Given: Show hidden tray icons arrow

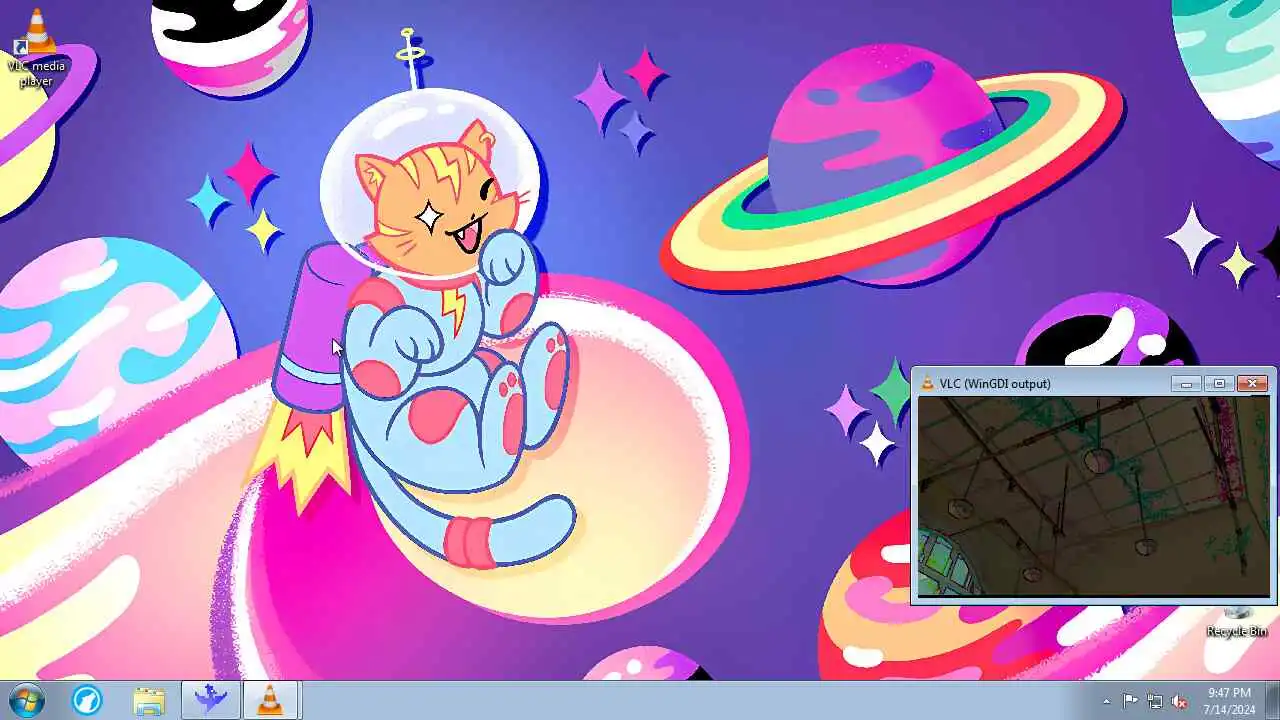Looking at the screenshot, I should click(1106, 701).
